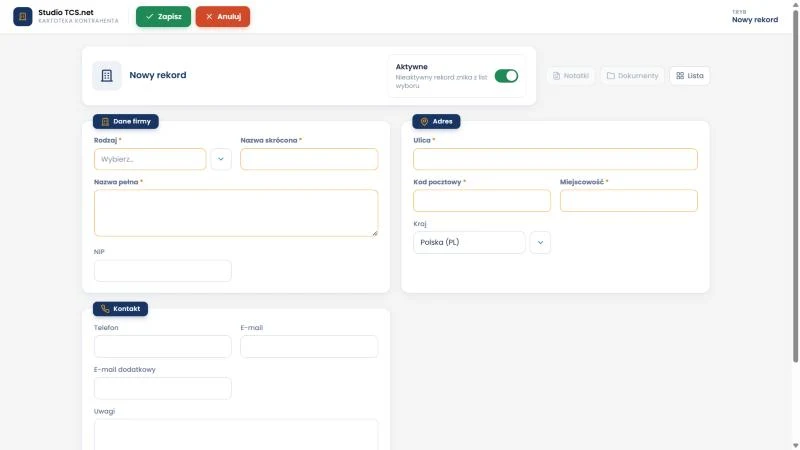Click the Rodzaj Wybierz... combo field
This screenshot has height=450, width=800.
point(150,159)
